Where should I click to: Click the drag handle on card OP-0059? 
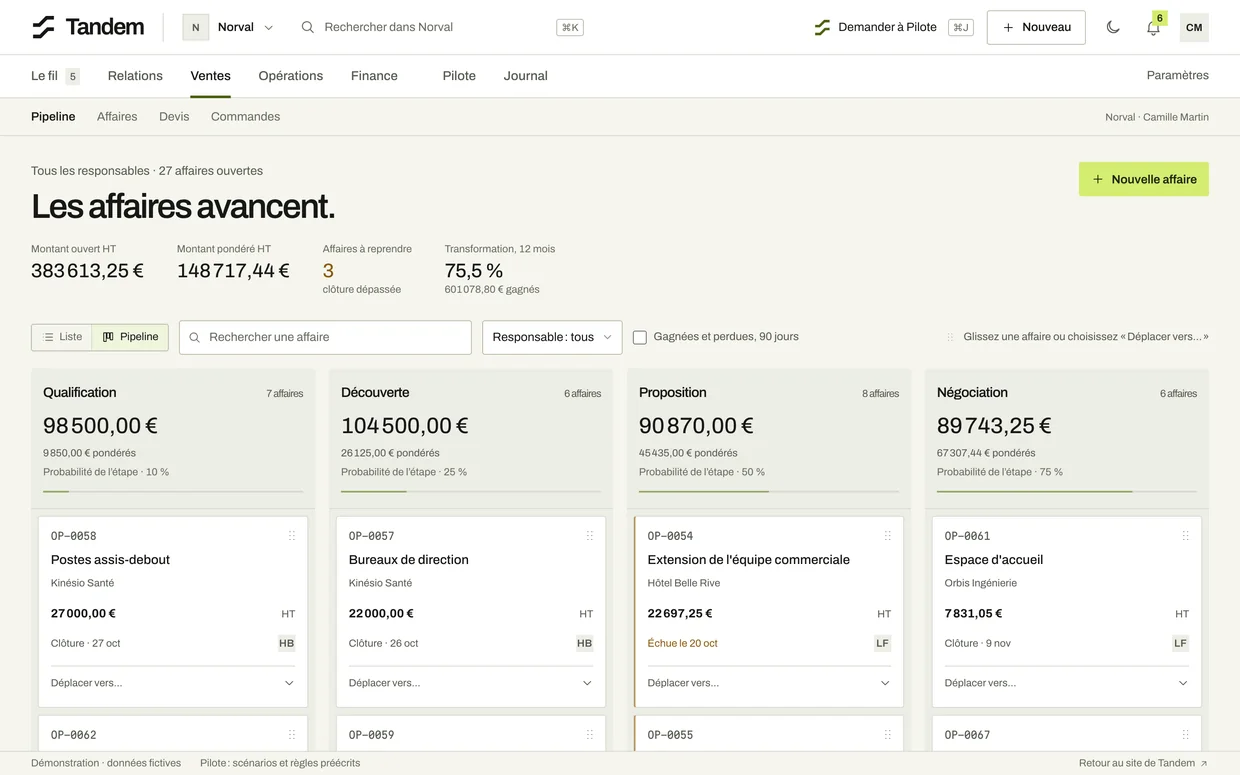click(590, 735)
